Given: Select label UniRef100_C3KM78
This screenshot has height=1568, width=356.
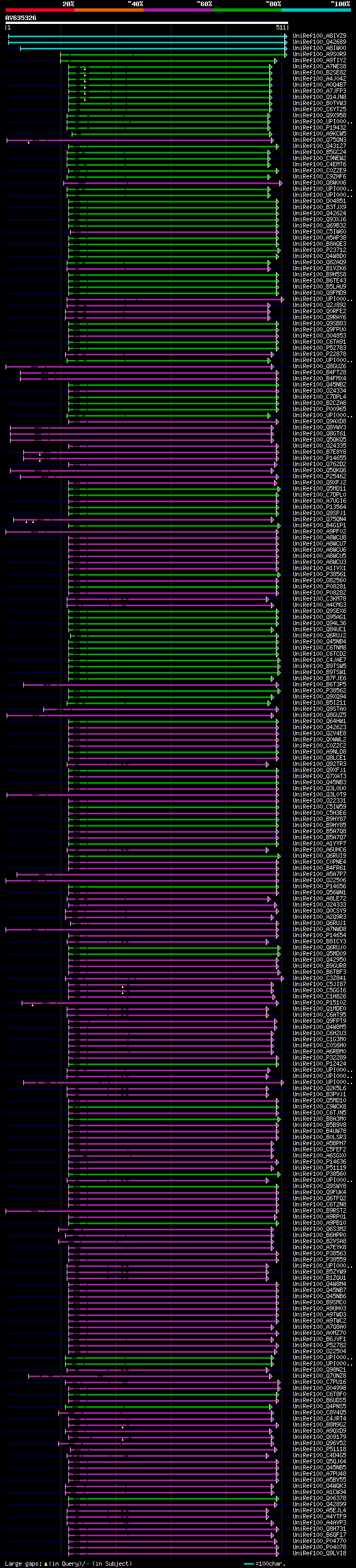Looking at the screenshot, I should click(x=319, y=599).
